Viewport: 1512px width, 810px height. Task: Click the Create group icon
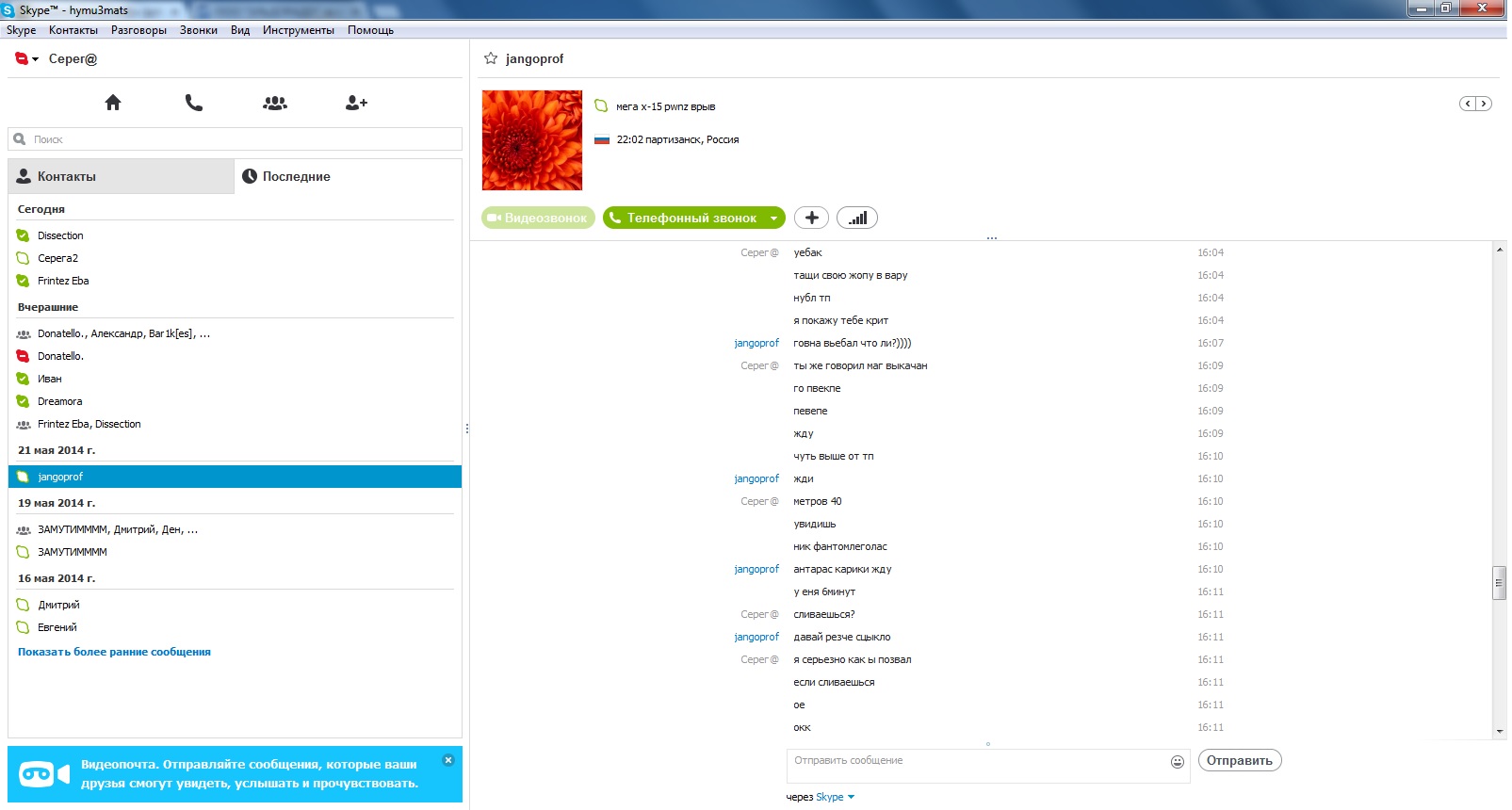275,103
